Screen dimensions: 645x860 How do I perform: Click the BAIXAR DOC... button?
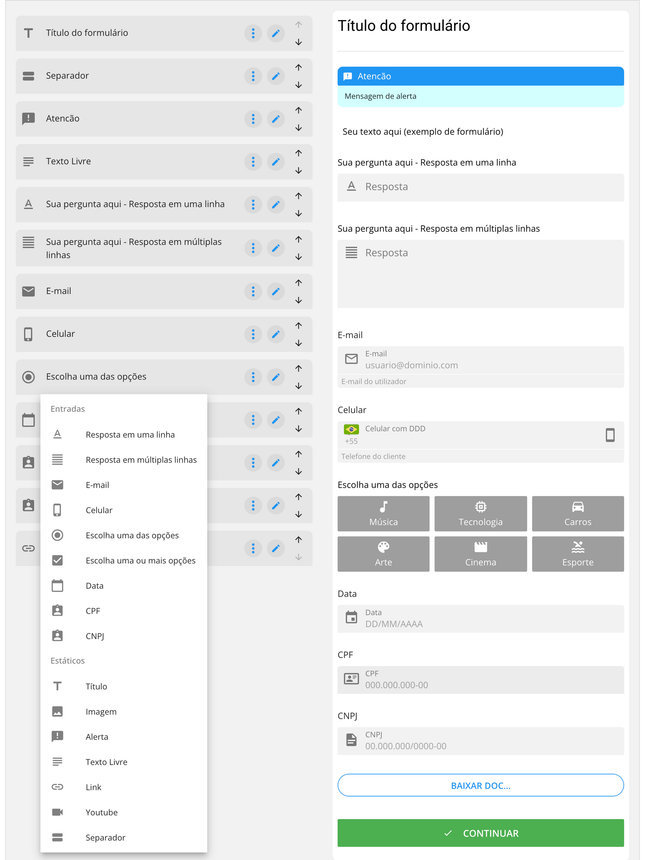pyautogui.click(x=480, y=786)
